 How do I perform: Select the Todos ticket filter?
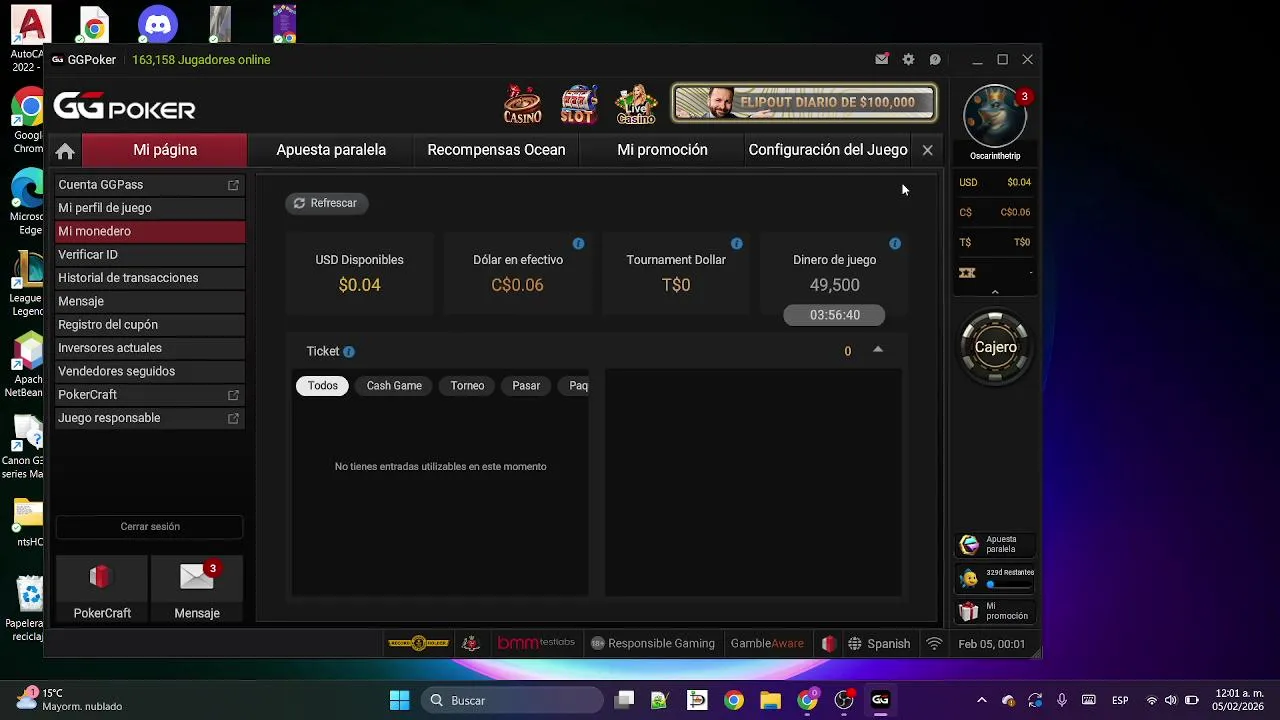322,386
